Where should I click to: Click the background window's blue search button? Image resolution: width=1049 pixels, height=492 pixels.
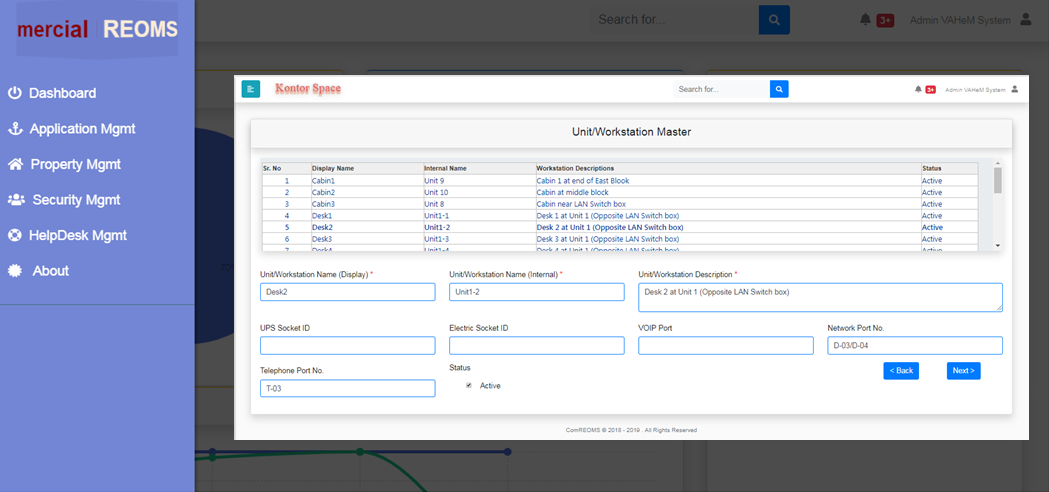(x=774, y=20)
